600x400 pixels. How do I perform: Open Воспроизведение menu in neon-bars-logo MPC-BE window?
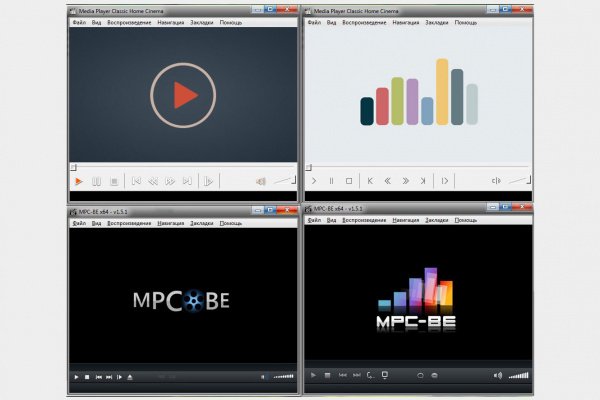click(364, 220)
